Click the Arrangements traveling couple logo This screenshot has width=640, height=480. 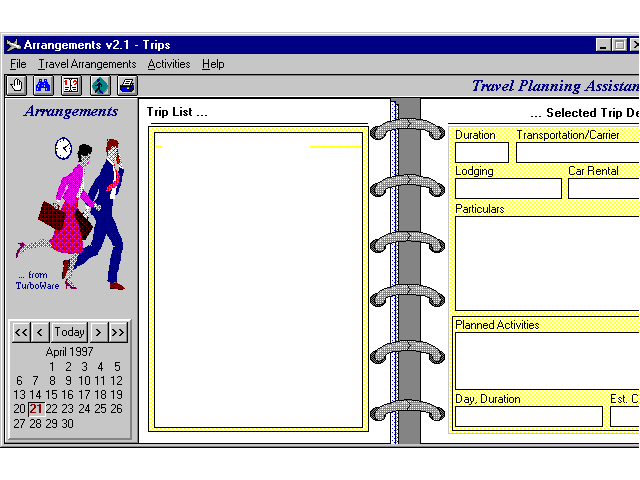click(x=70, y=210)
